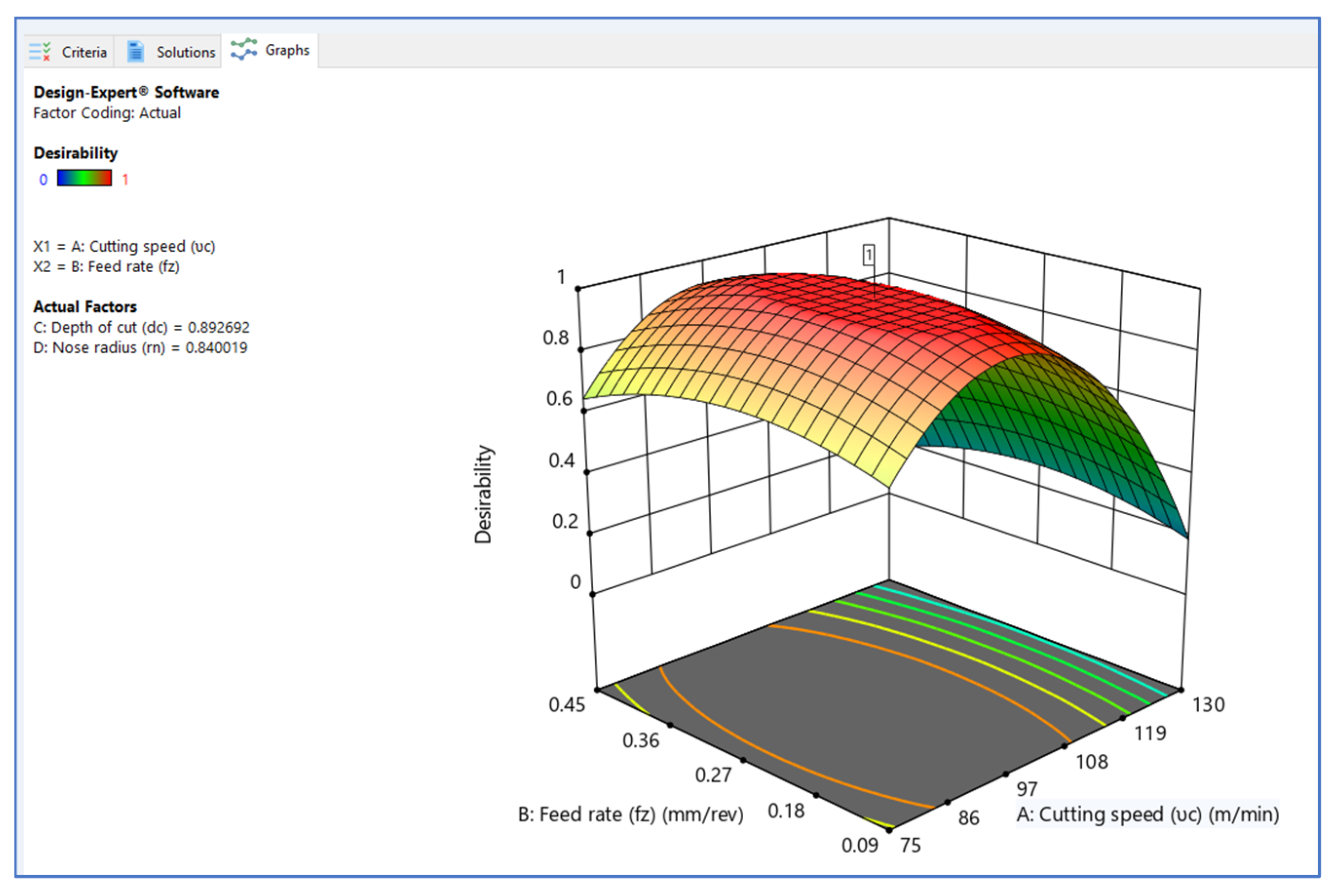Click the red 1 legend maximum value
1337x896 pixels.
(125, 180)
